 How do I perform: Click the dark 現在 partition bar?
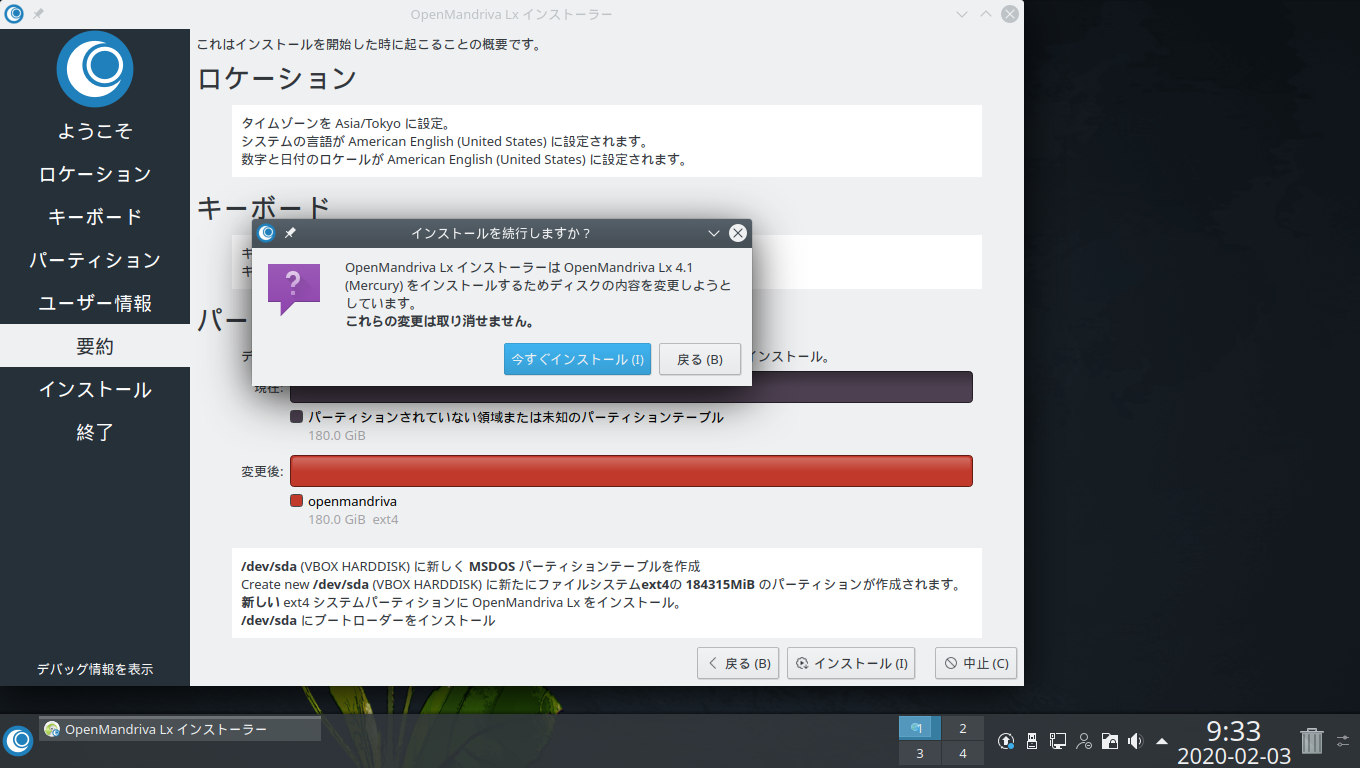pos(631,387)
